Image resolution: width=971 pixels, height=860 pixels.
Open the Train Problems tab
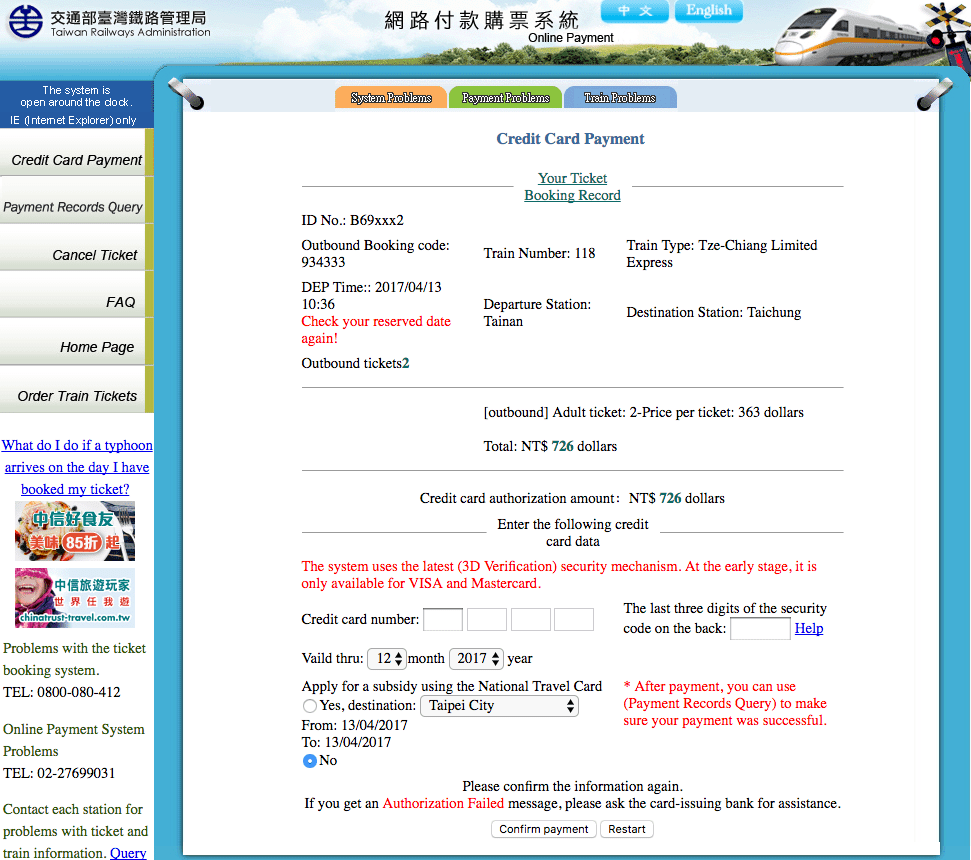[620, 98]
